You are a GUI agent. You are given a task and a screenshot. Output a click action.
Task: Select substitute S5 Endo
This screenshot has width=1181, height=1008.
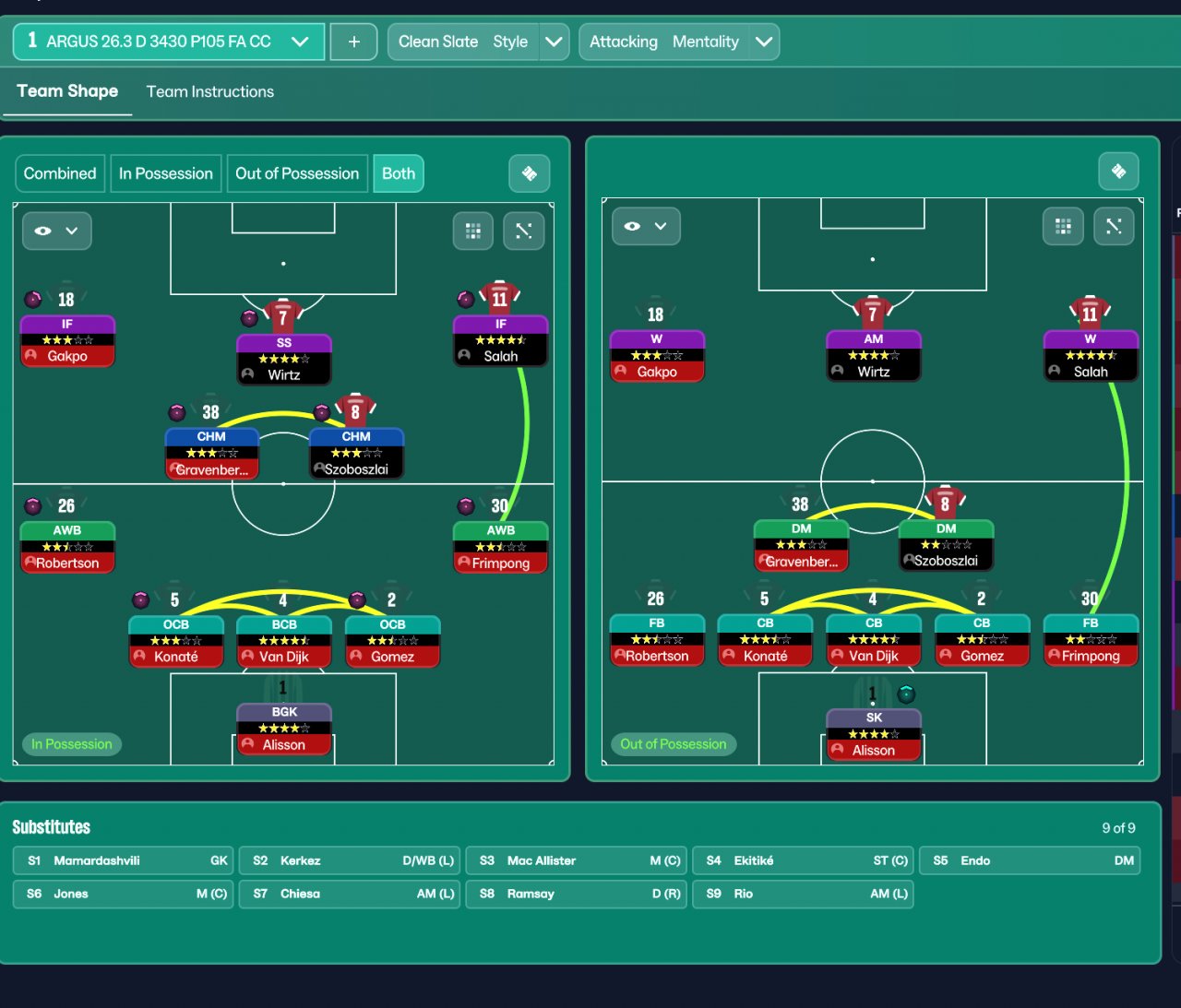click(x=1030, y=860)
